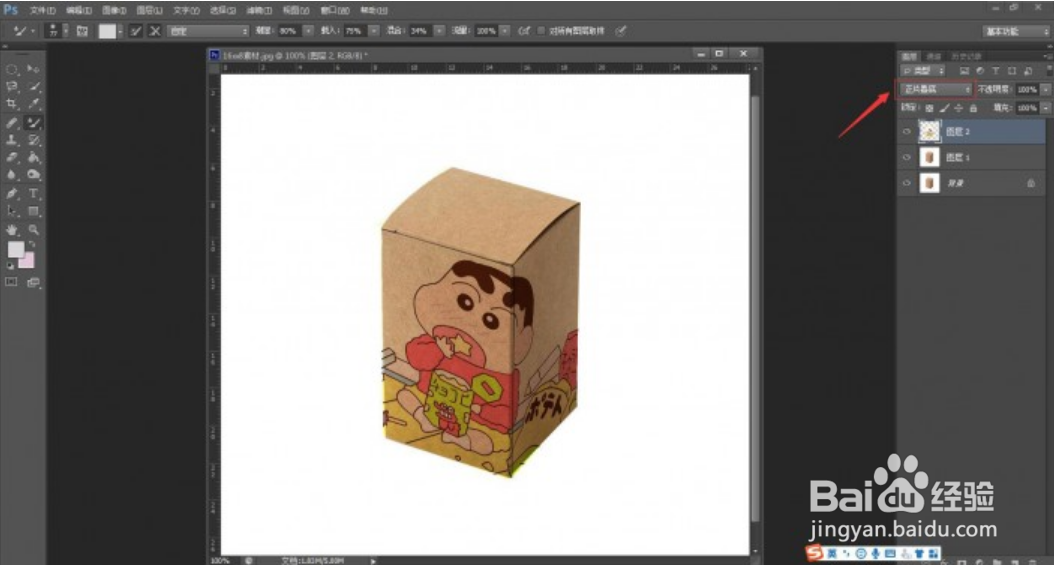Toggle load brush after each stroke
The height and width of the screenshot is (565, 1054).
coord(136,31)
